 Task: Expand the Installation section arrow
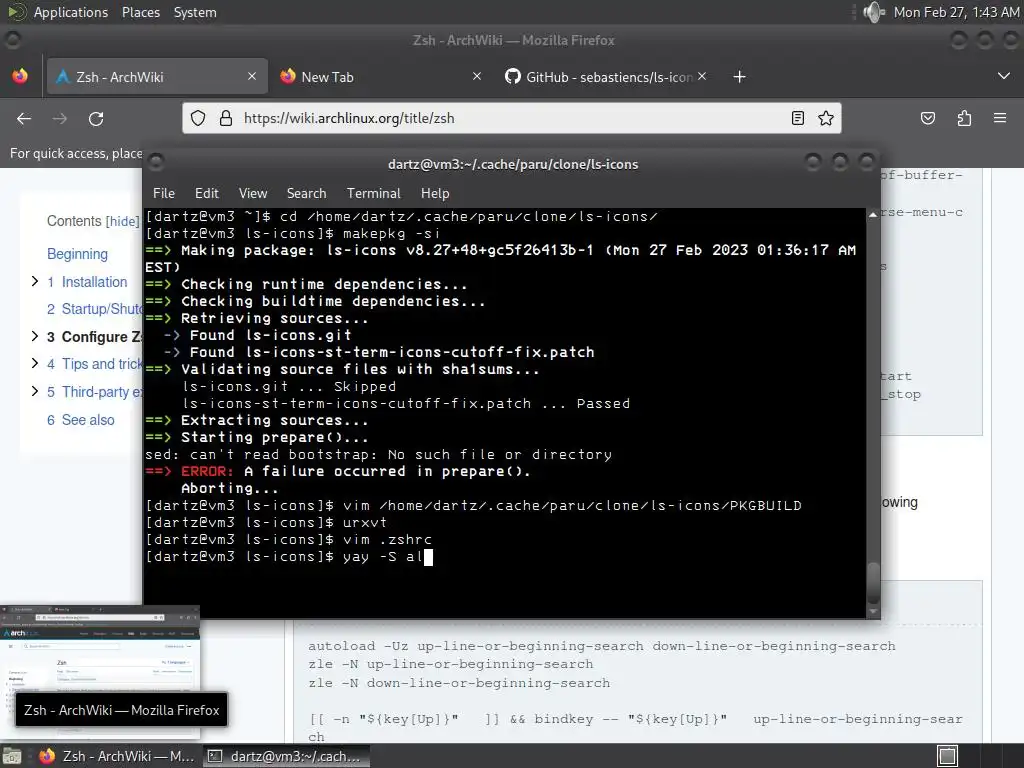click(x=35, y=281)
